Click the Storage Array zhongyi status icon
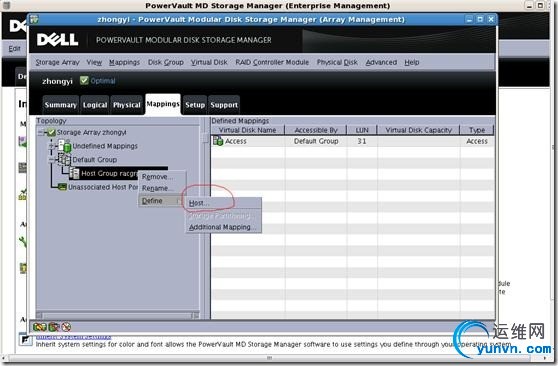 (x=51, y=132)
